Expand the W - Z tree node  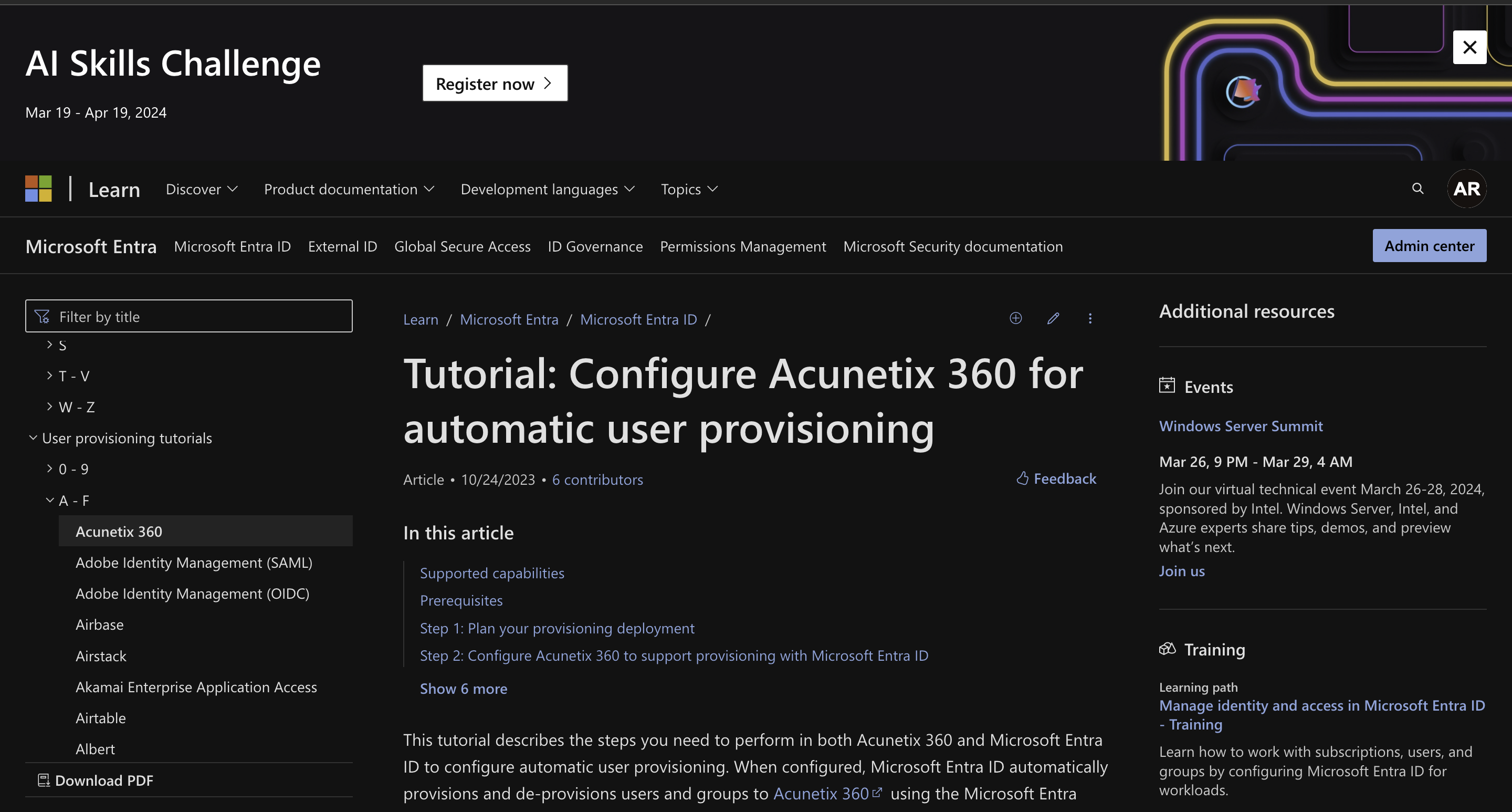point(49,407)
